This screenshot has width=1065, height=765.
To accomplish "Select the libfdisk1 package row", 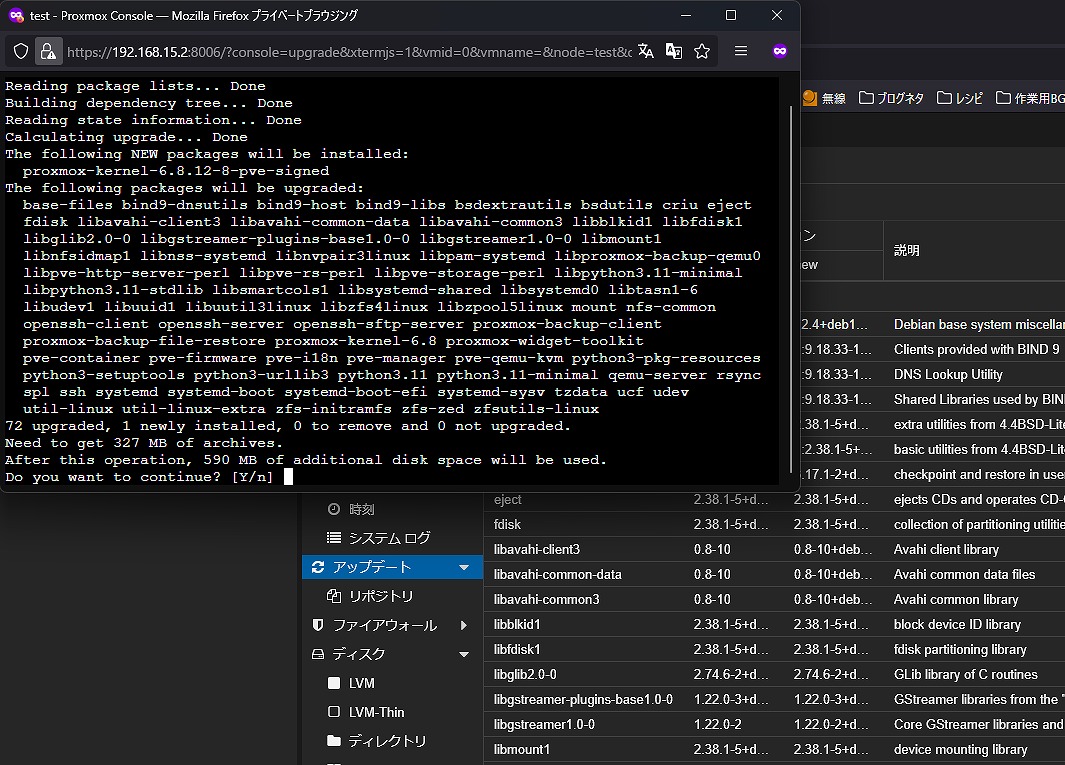I will (774, 650).
